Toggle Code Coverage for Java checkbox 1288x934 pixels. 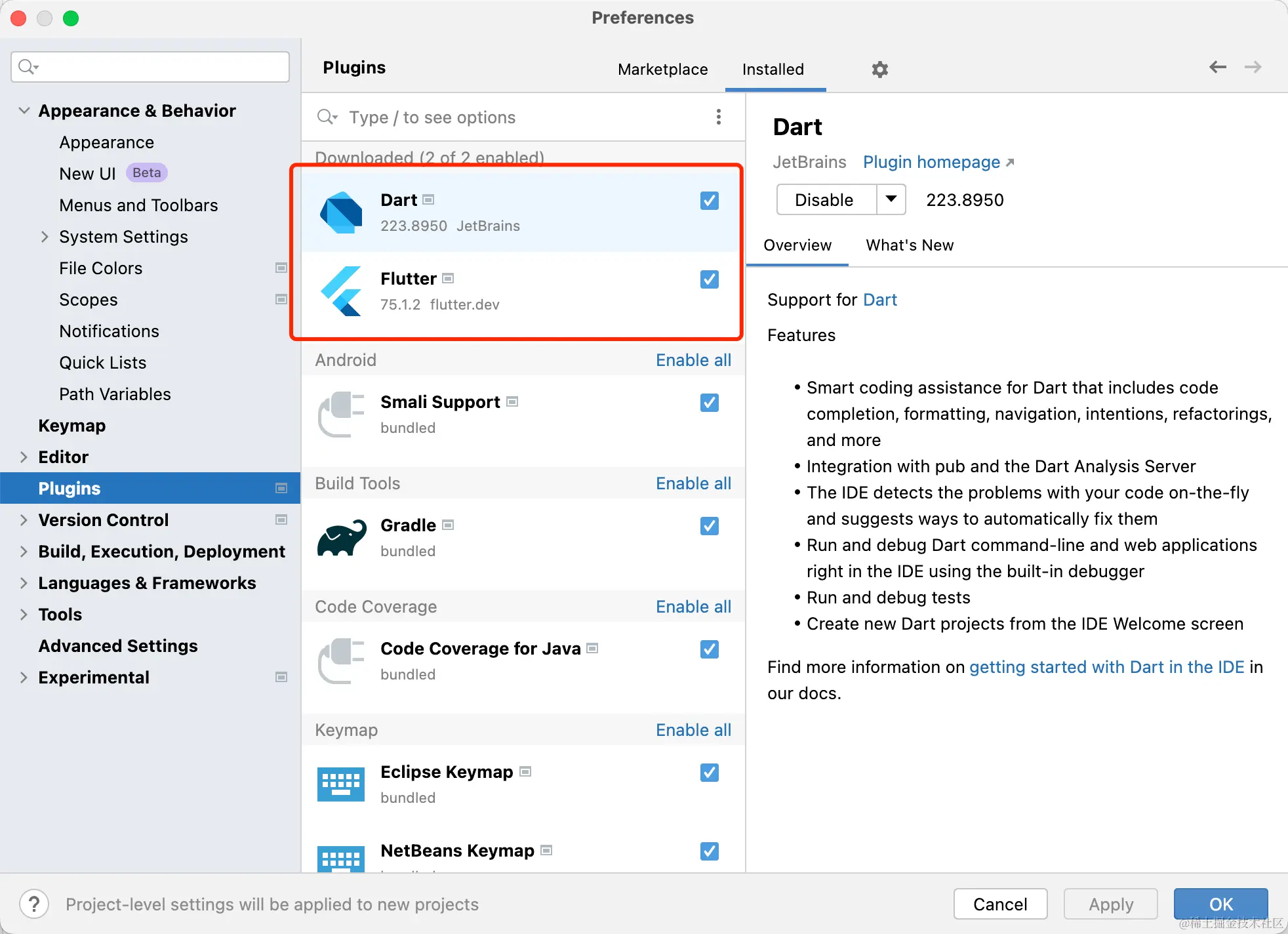tap(710, 649)
